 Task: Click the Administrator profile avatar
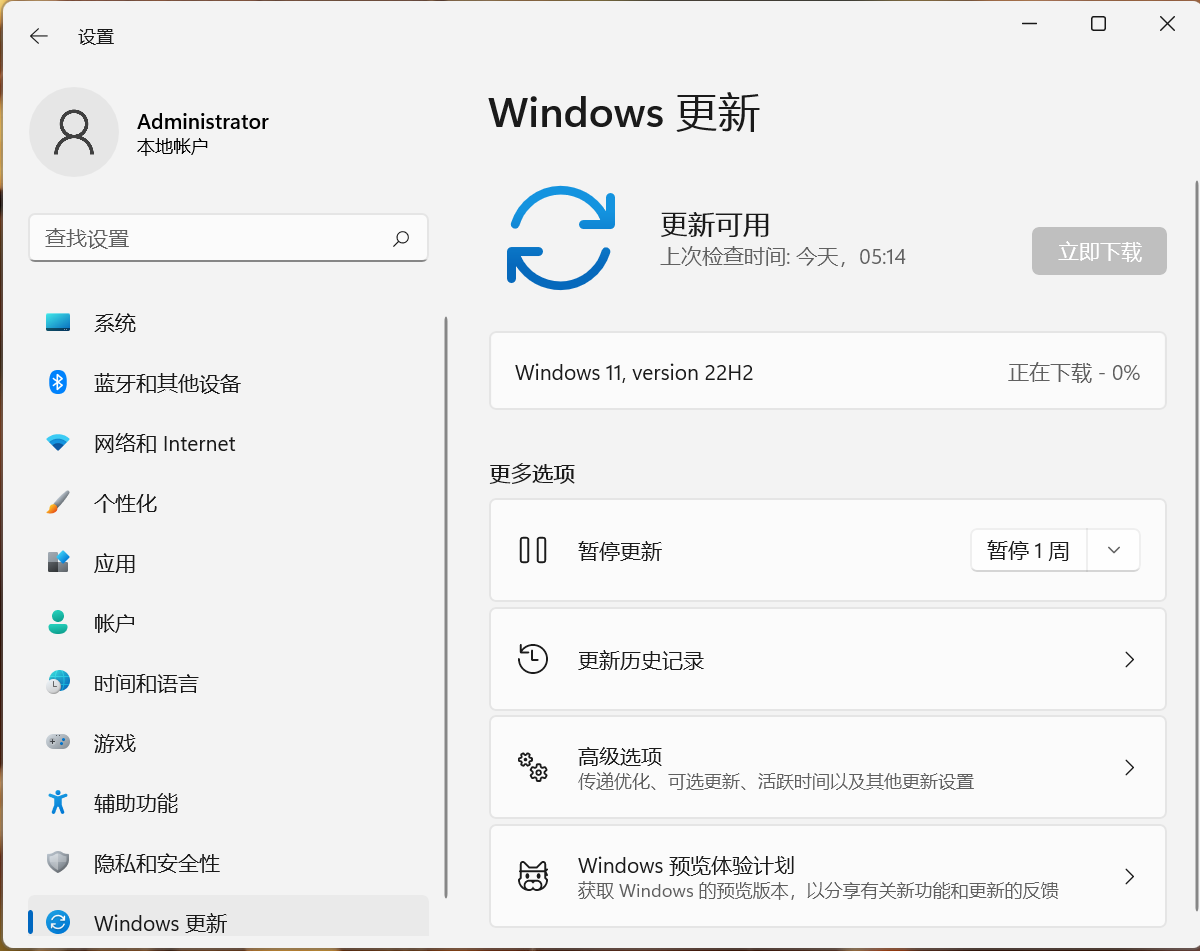[x=74, y=131]
